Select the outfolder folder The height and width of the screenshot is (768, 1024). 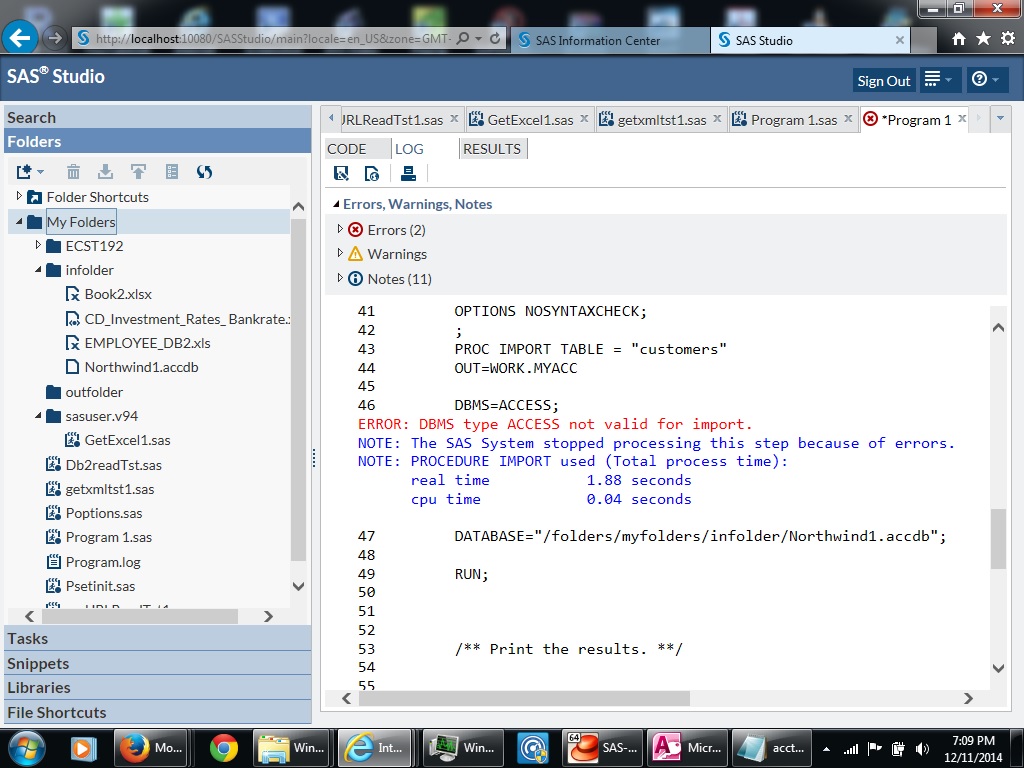(93, 392)
